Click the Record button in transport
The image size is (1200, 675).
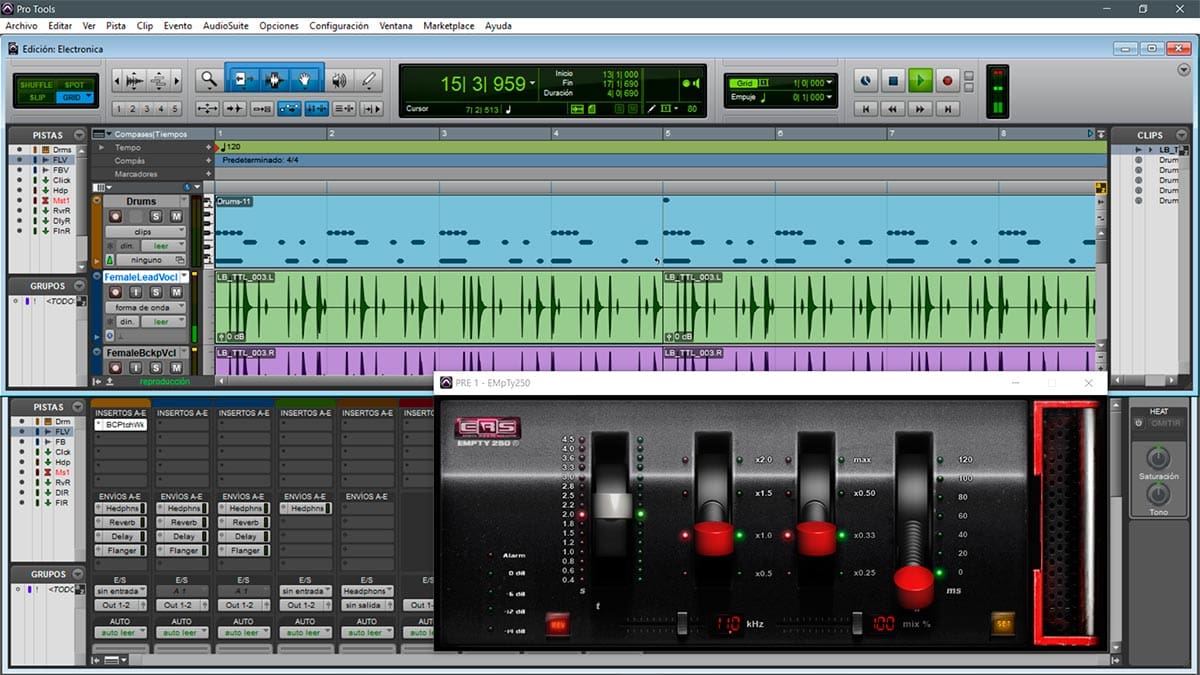coord(948,81)
